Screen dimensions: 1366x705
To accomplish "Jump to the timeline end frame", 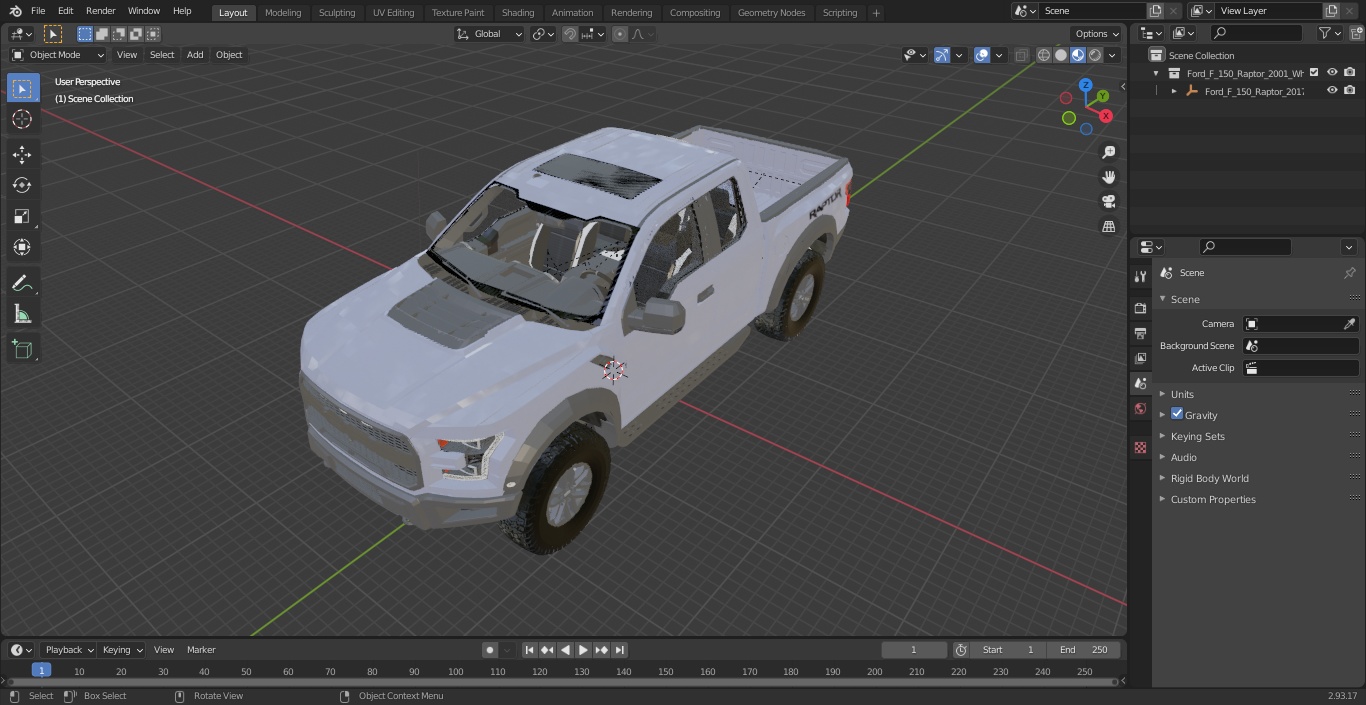I will point(619,649).
